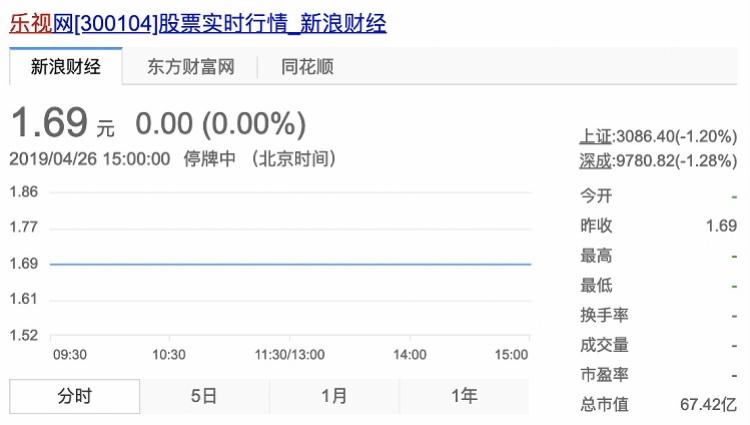Click the 今开 label
750x425 pixels.
tap(596, 196)
